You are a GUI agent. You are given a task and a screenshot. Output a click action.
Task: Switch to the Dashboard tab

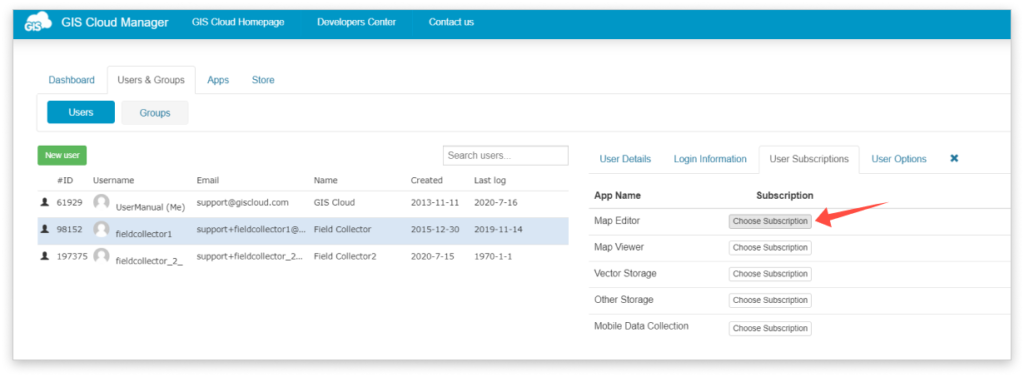71,80
